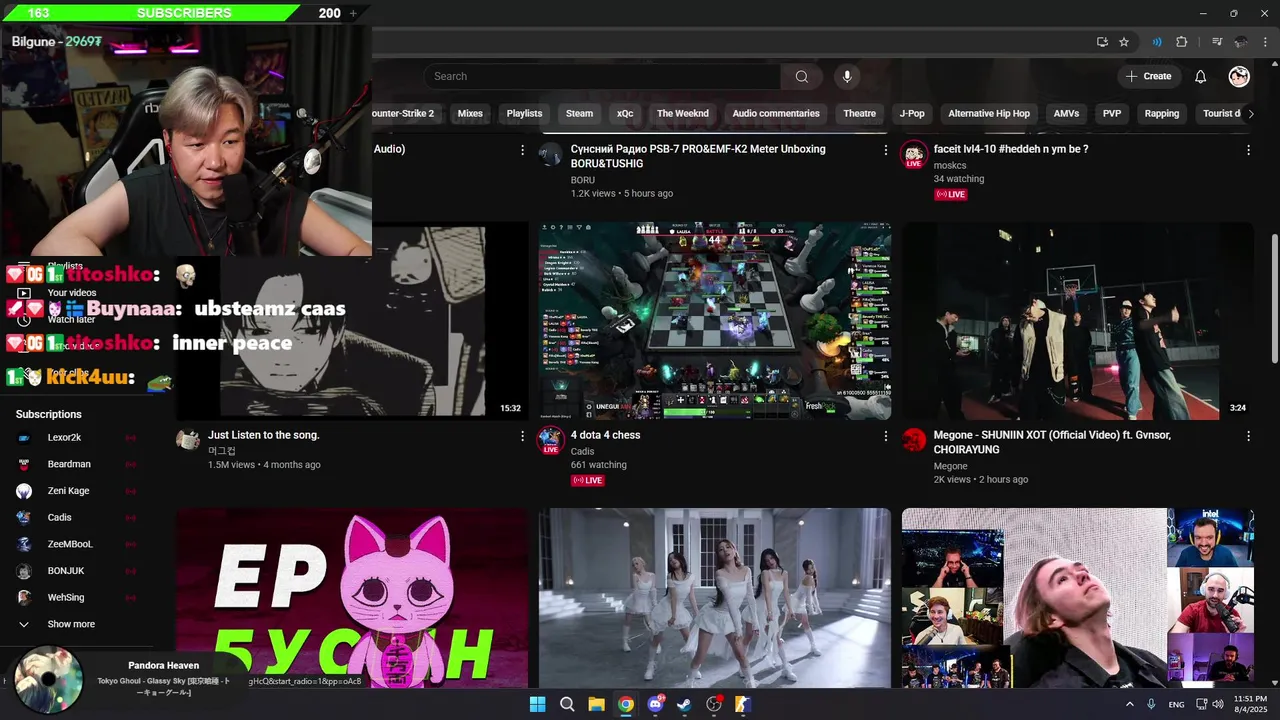Open options for Megone SHUNIIN XOT video
The image size is (1280, 720).
pyautogui.click(x=1248, y=436)
